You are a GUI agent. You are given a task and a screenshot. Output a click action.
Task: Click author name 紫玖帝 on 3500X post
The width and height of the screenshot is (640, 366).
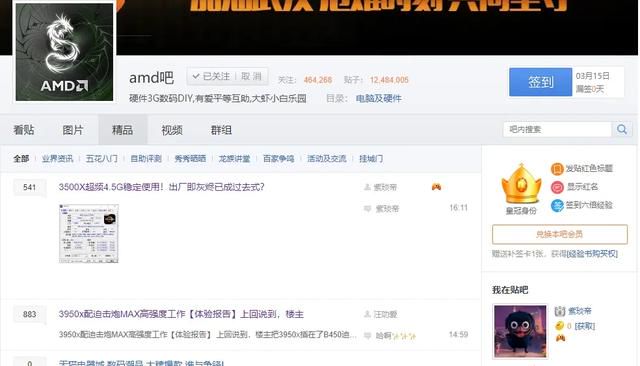coord(385,187)
